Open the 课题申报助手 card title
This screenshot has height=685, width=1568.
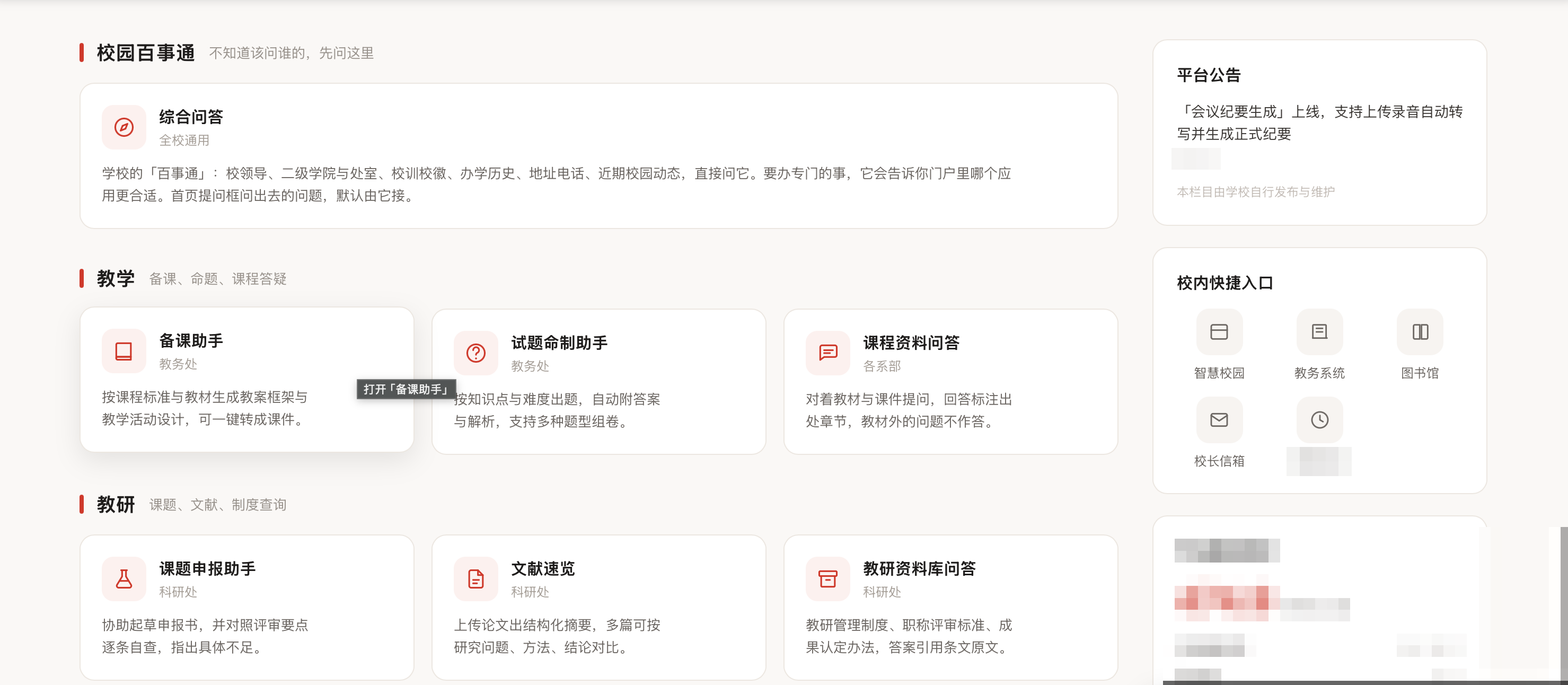click(207, 569)
